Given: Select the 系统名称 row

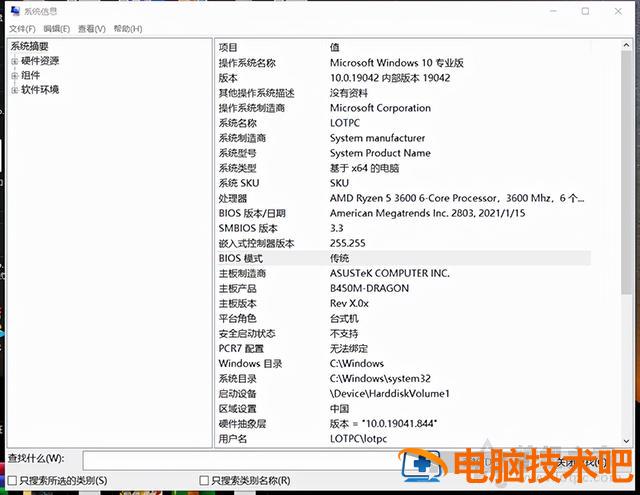Looking at the screenshot, I should [403, 123].
